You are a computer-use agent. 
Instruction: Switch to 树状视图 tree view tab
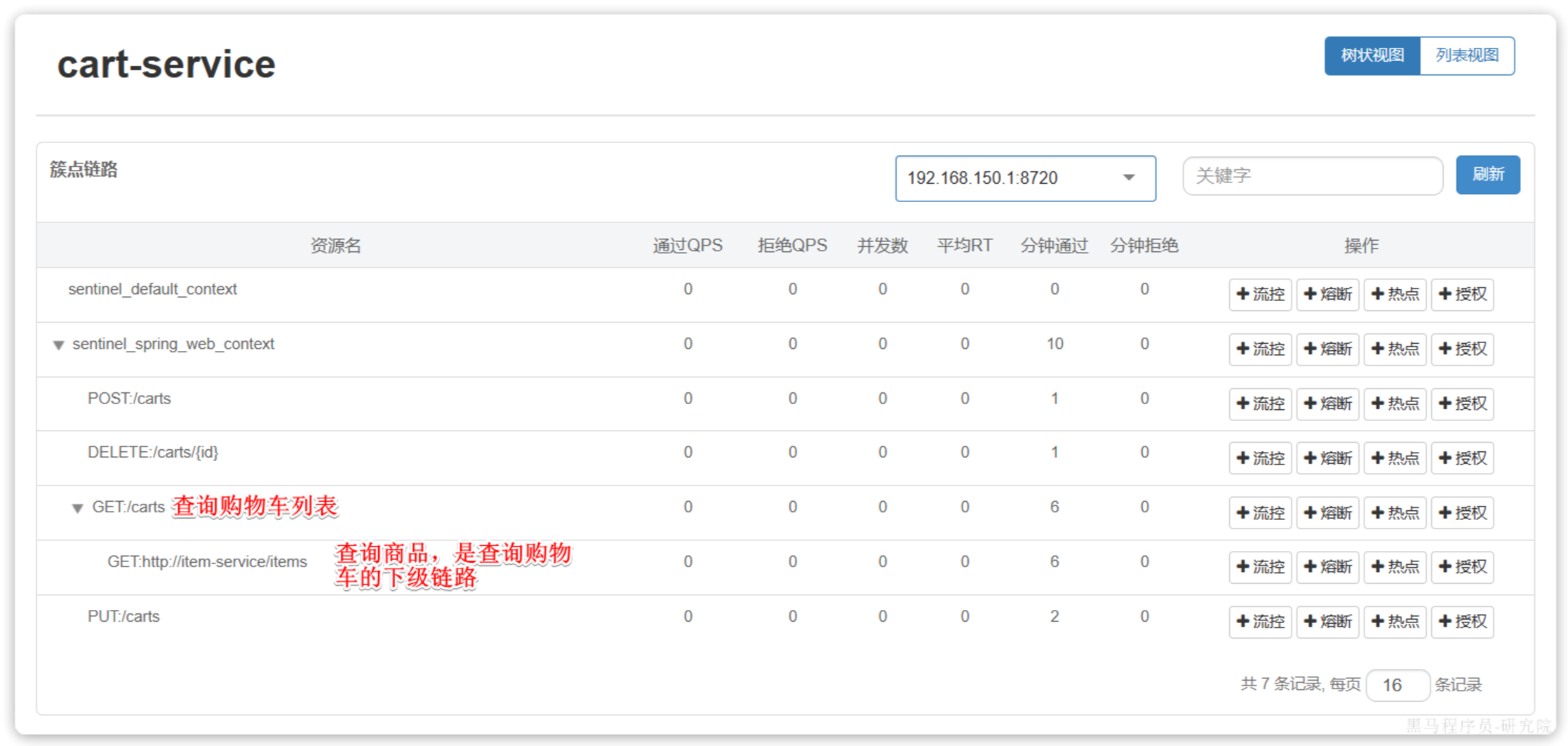(1372, 55)
